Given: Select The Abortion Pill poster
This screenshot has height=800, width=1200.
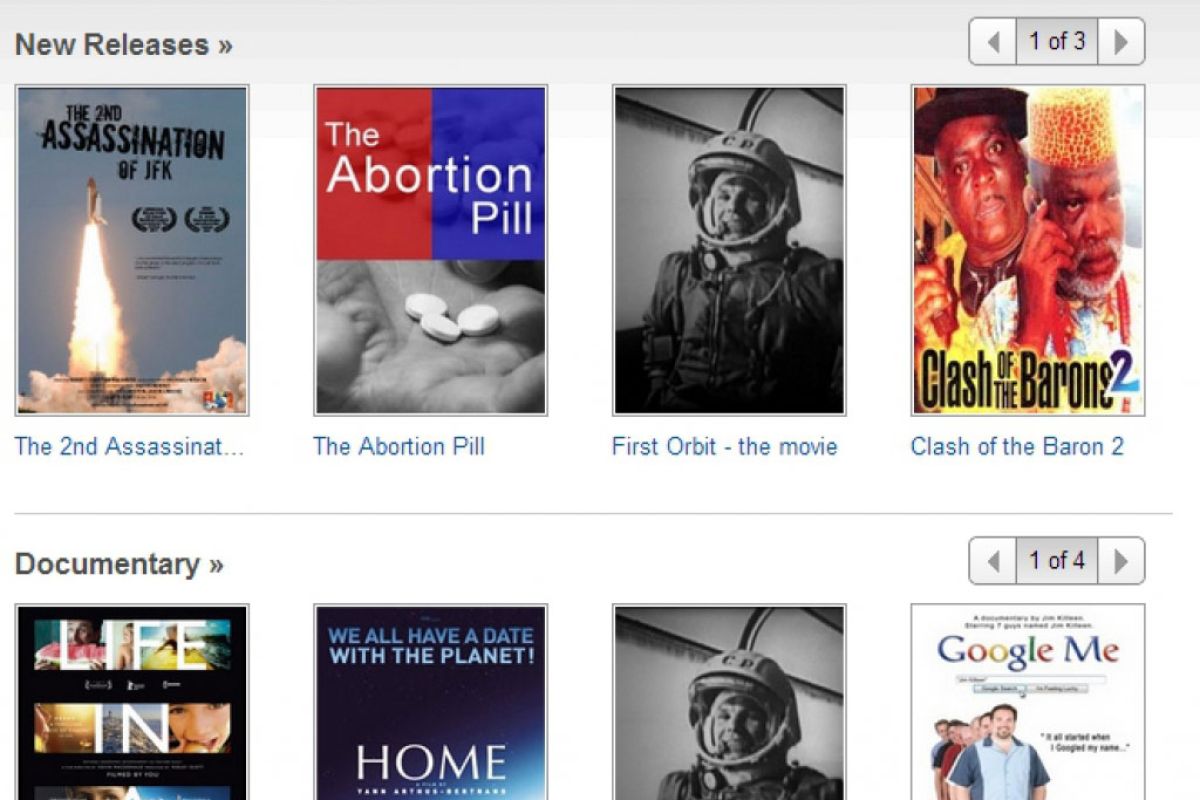Looking at the screenshot, I should tap(430, 250).
